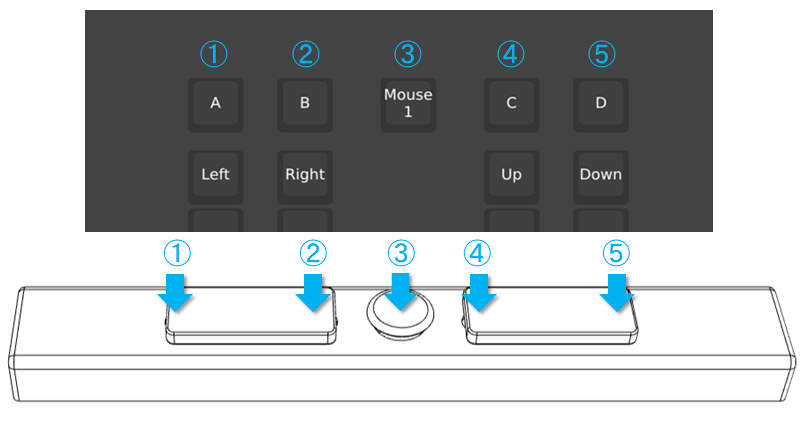Select the Left key assignment

(216, 177)
